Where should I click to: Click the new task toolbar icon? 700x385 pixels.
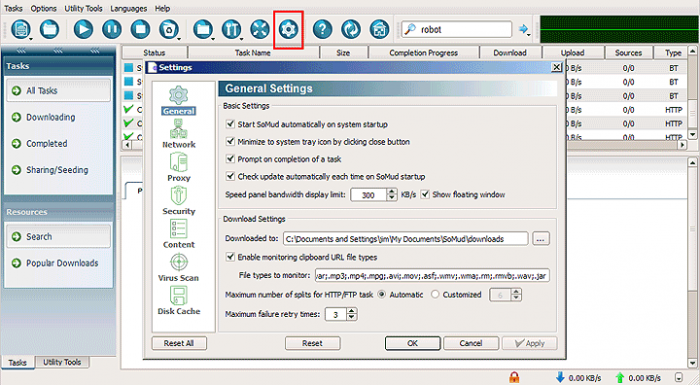[20, 29]
